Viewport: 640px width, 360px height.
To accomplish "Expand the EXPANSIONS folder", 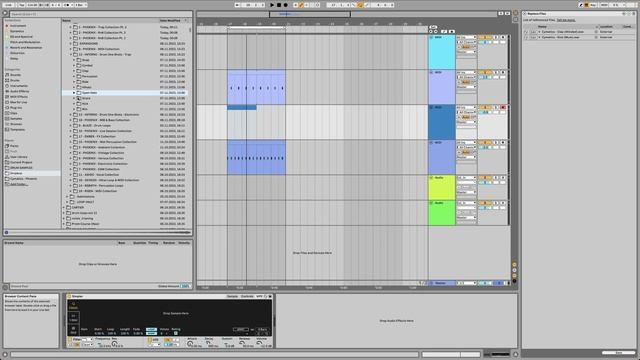I will 71,43.
